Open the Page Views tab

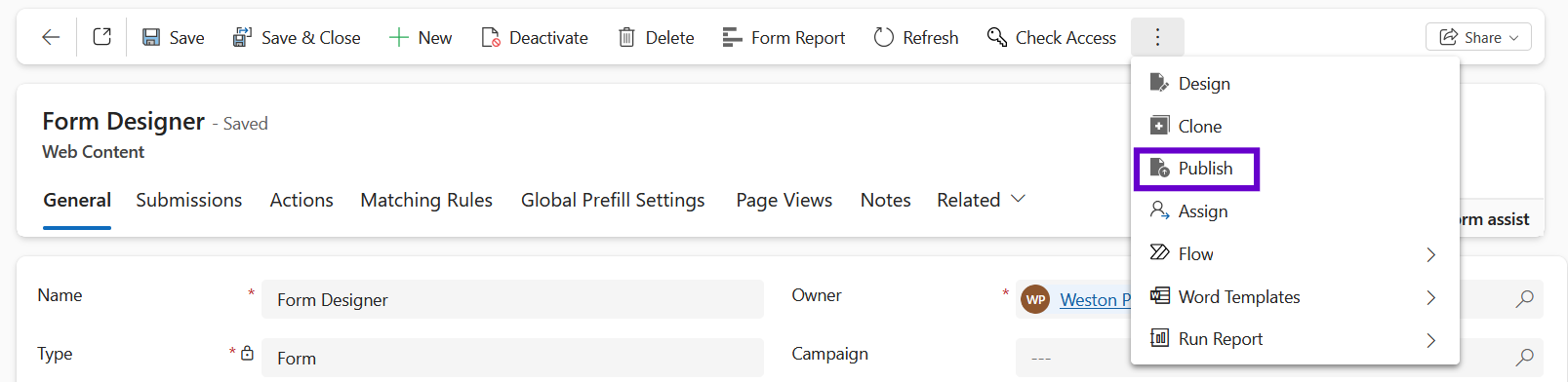click(784, 200)
